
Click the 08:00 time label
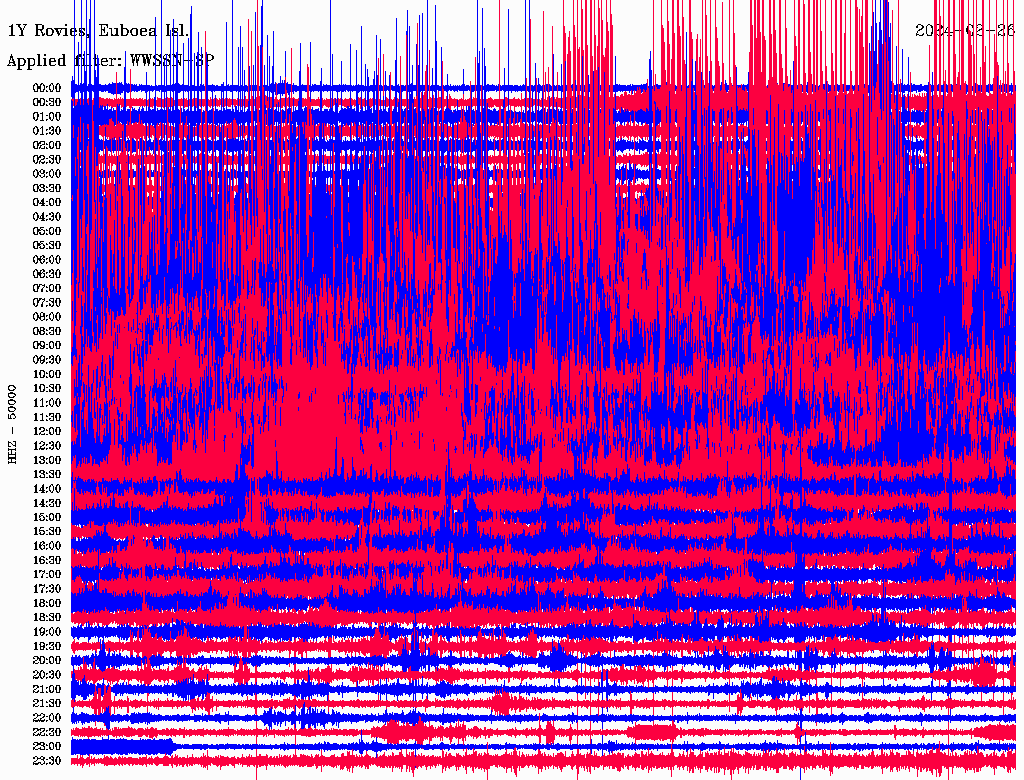point(47,317)
